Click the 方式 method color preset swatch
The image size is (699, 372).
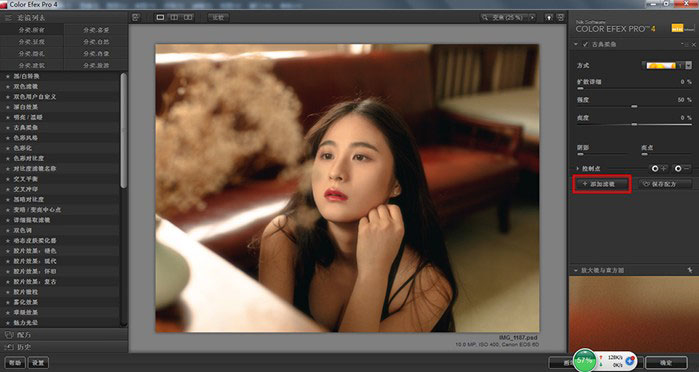[661, 66]
